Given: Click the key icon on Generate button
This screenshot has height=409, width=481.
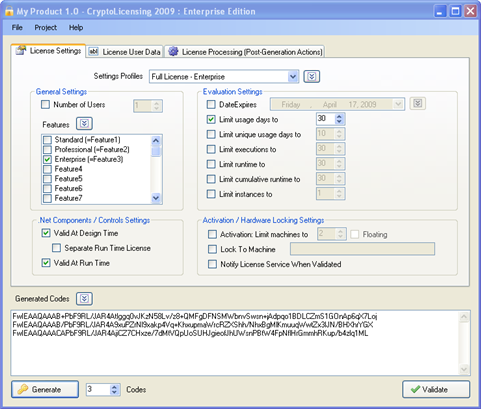Looking at the screenshot, I should pyautogui.click(x=23, y=389).
